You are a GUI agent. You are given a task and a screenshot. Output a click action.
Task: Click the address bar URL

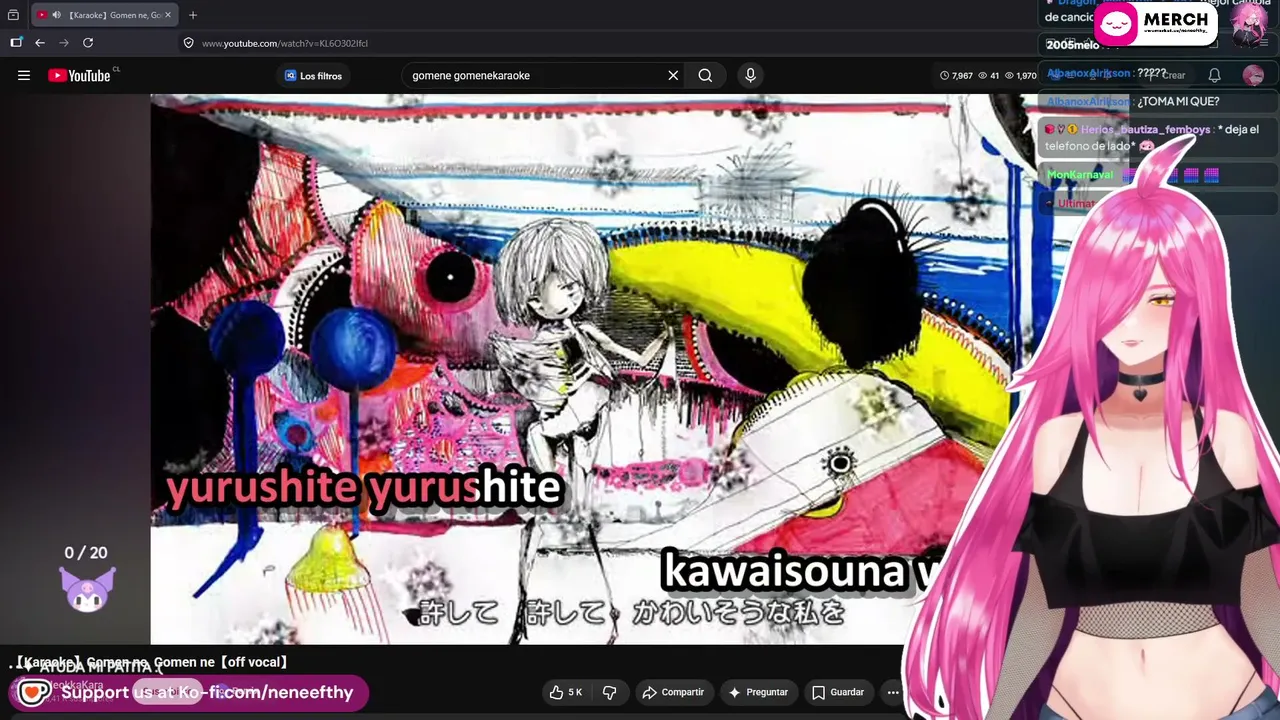(x=285, y=43)
